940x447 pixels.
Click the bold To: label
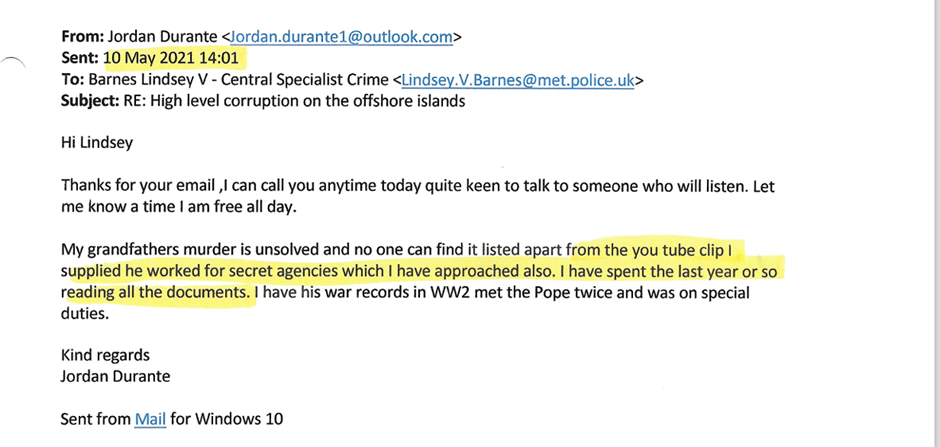pos(73,81)
